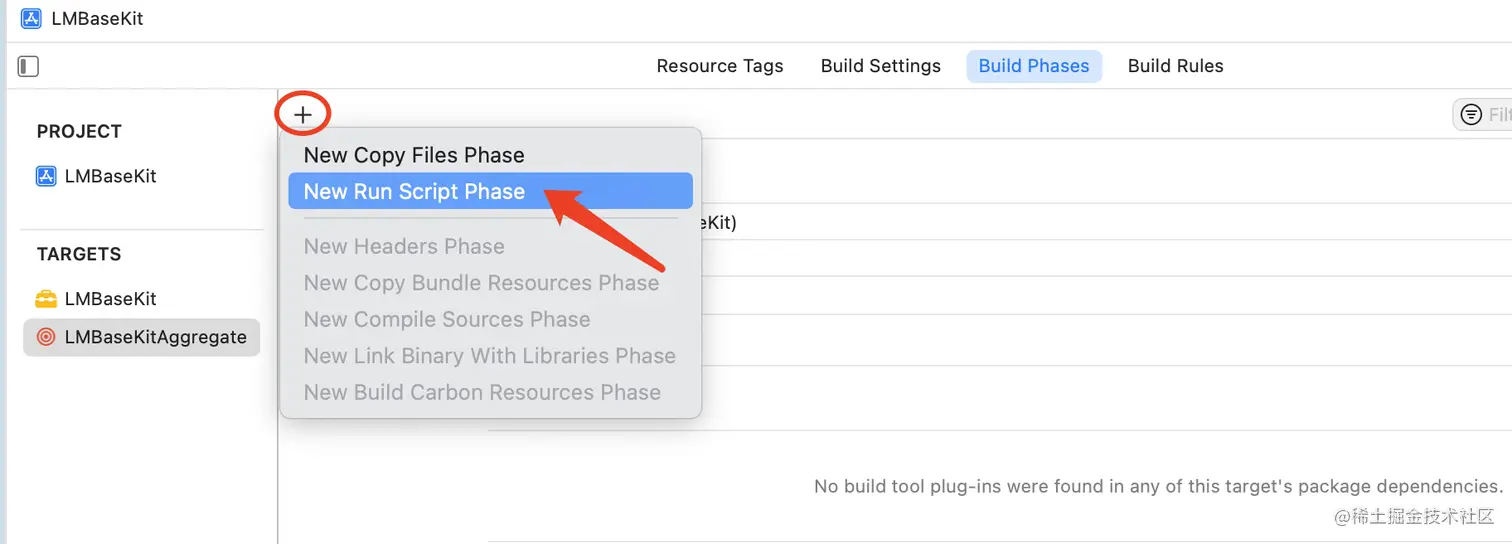Click the Filter input field
1512x544 pixels.
click(1485, 114)
